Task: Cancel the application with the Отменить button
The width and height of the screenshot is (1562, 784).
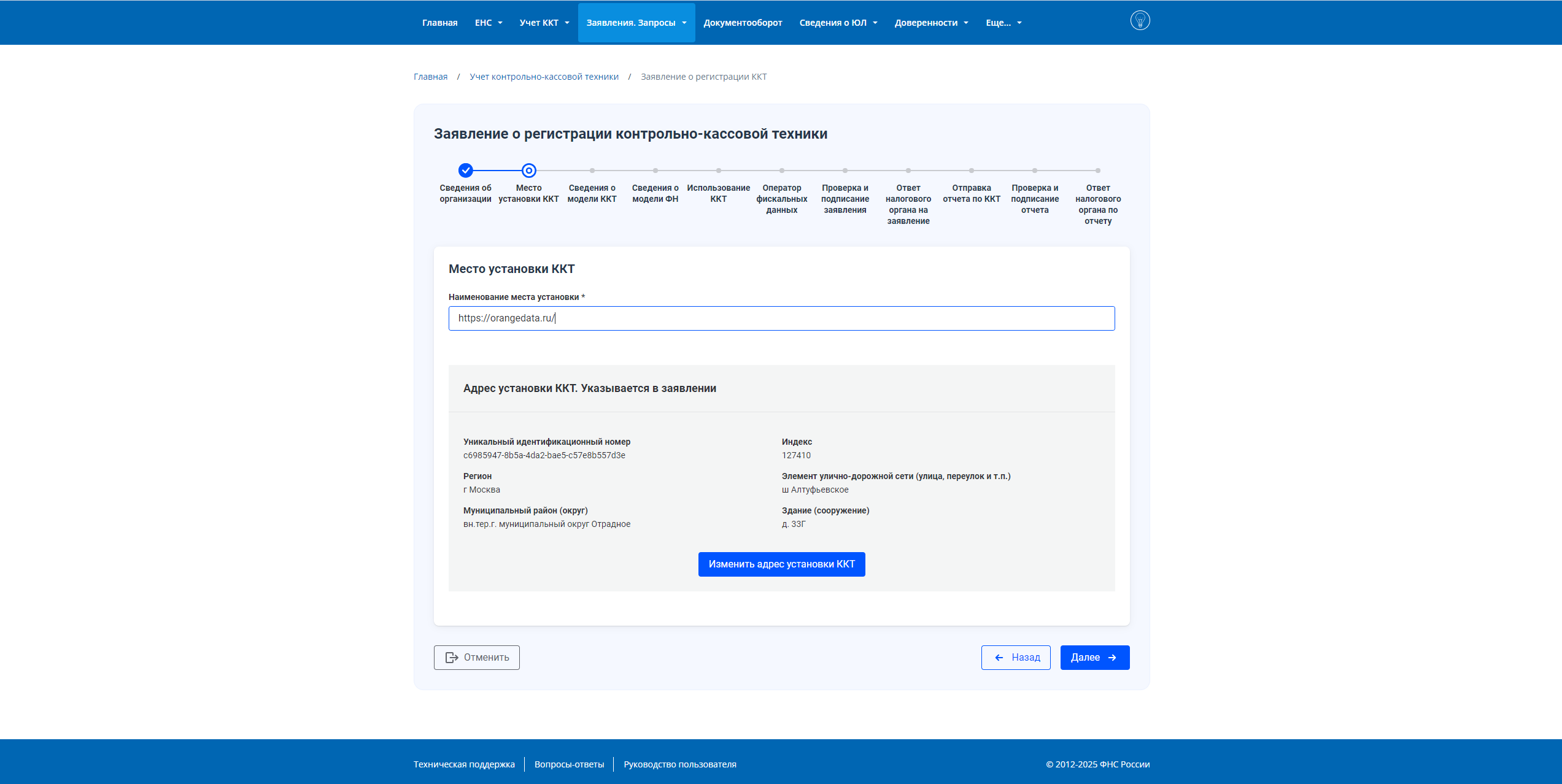Action: coord(476,658)
